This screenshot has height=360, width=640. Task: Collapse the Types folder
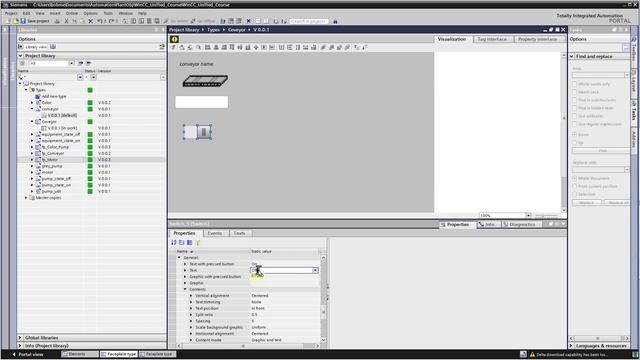tap(27, 90)
